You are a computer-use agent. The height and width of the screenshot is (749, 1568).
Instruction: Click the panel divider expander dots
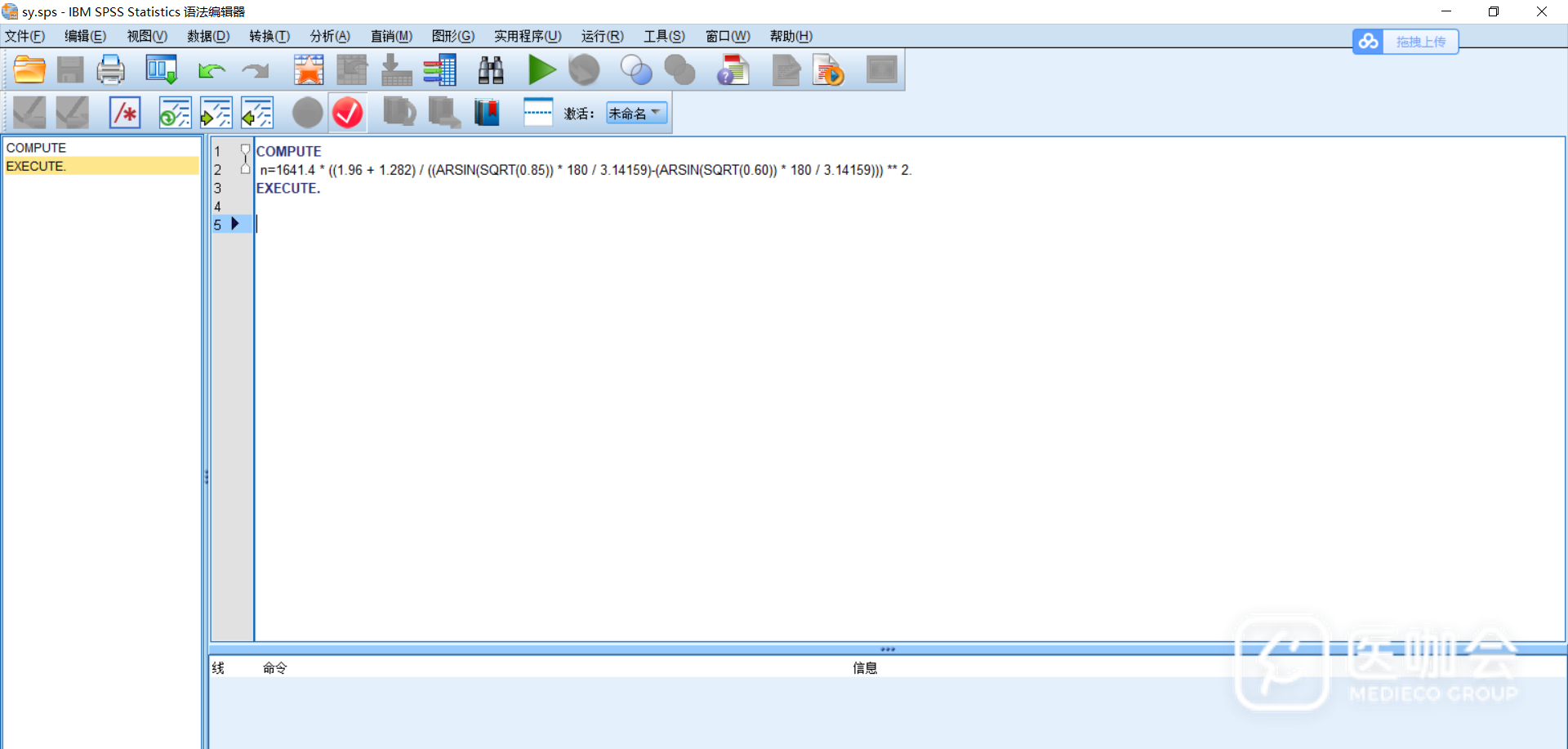point(888,649)
